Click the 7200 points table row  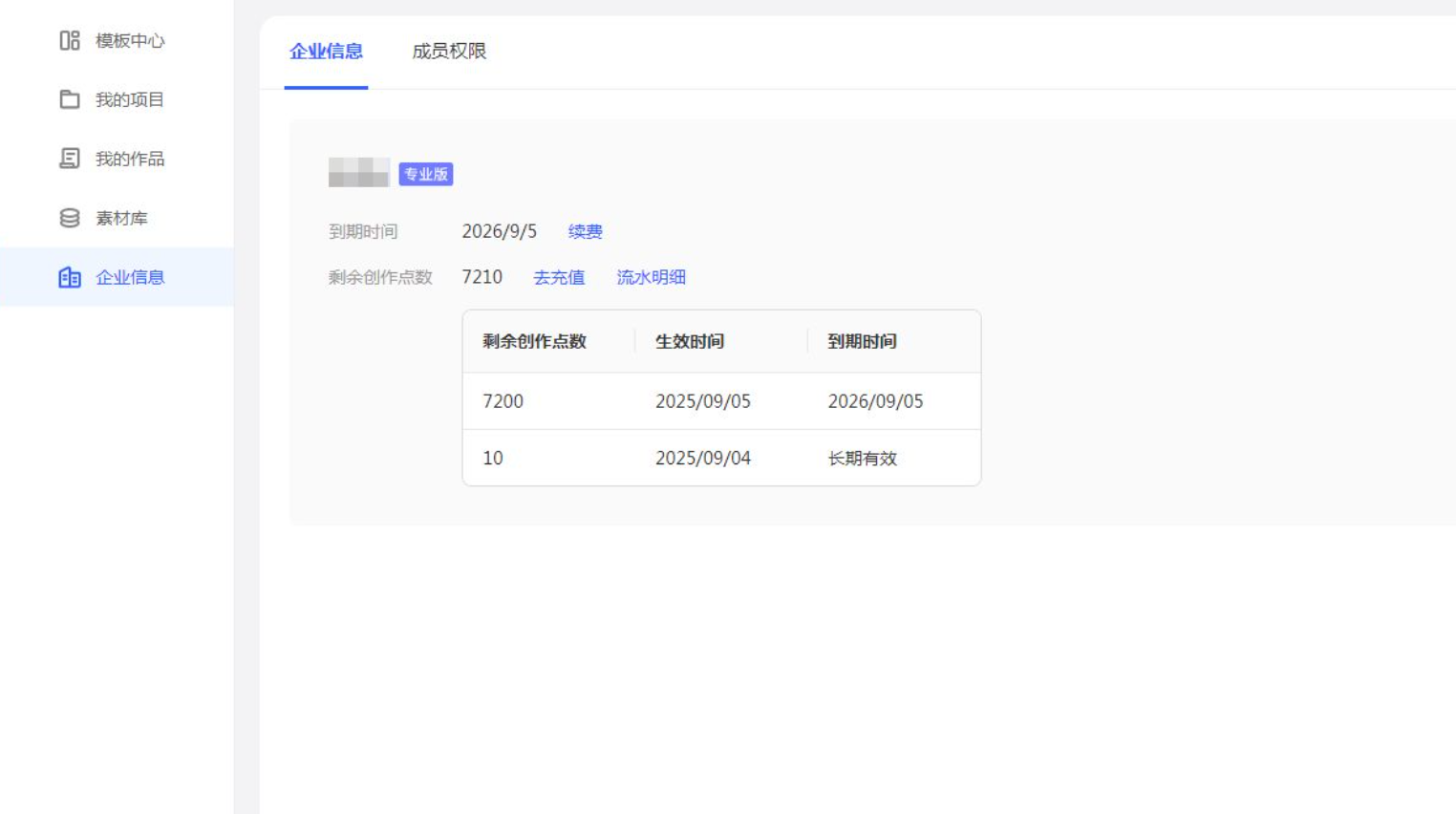[x=503, y=401]
